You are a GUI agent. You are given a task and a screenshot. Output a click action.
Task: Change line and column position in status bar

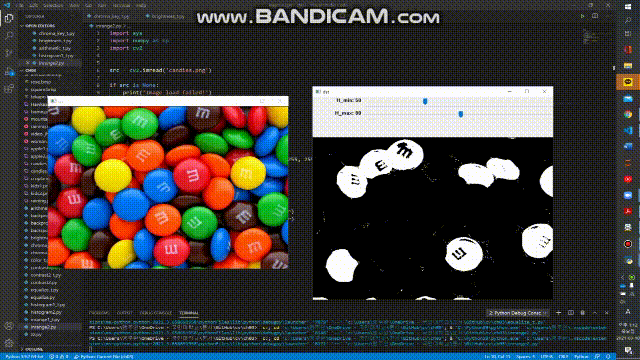tap(497, 357)
